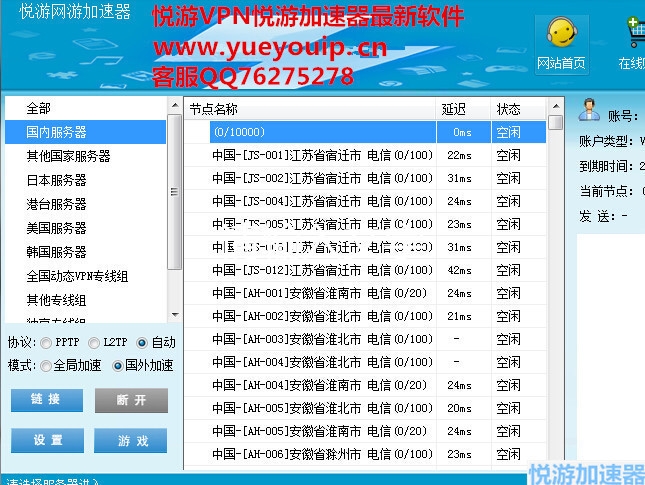Select node JS-001 江苏省宿迁市 电信 row
This screenshot has width=645, height=485.
coord(322,155)
